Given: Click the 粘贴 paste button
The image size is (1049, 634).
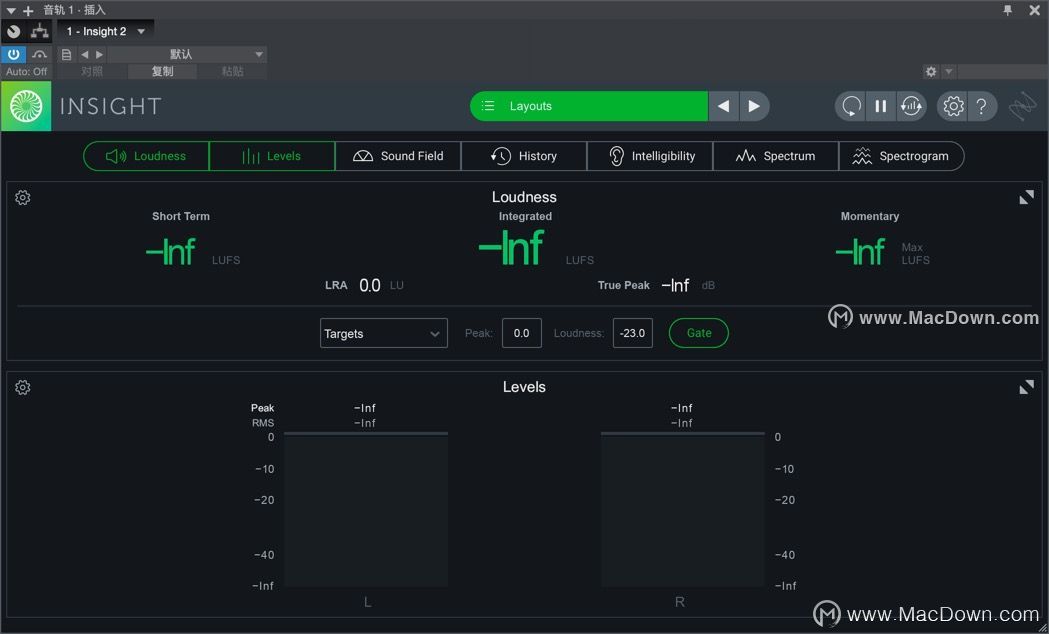Looking at the screenshot, I should coord(232,72).
